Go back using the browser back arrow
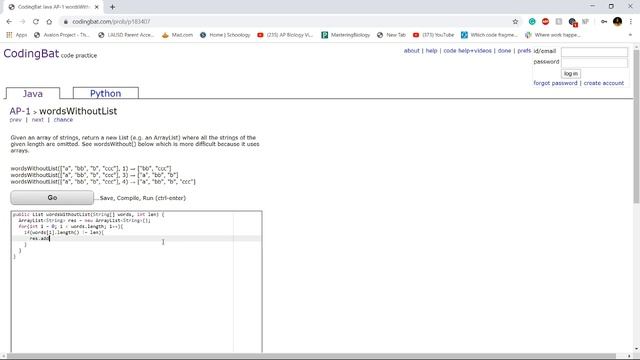This screenshot has height=360, width=640. tap(9, 22)
